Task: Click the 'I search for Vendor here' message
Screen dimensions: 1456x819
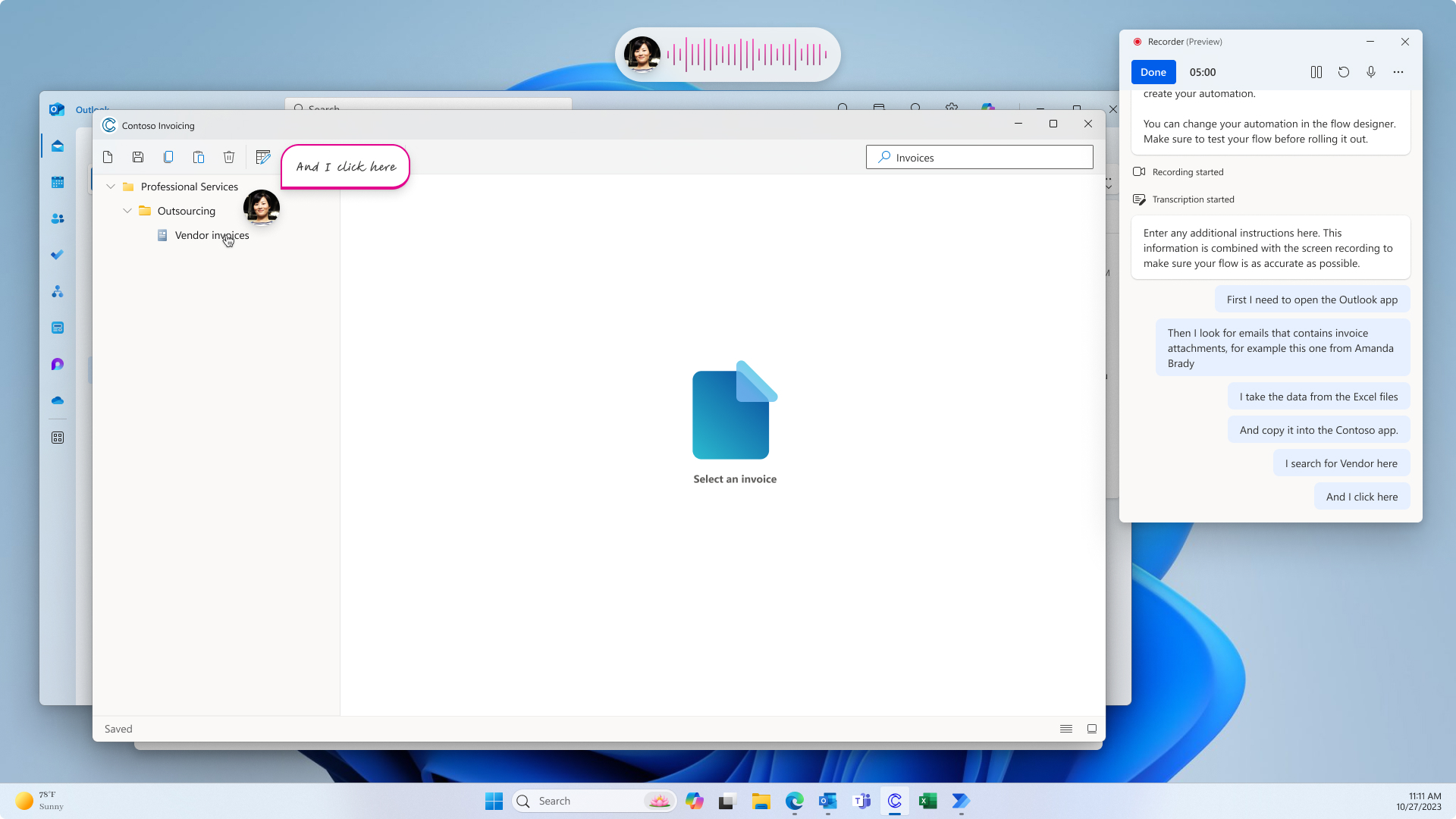Action: click(x=1341, y=463)
